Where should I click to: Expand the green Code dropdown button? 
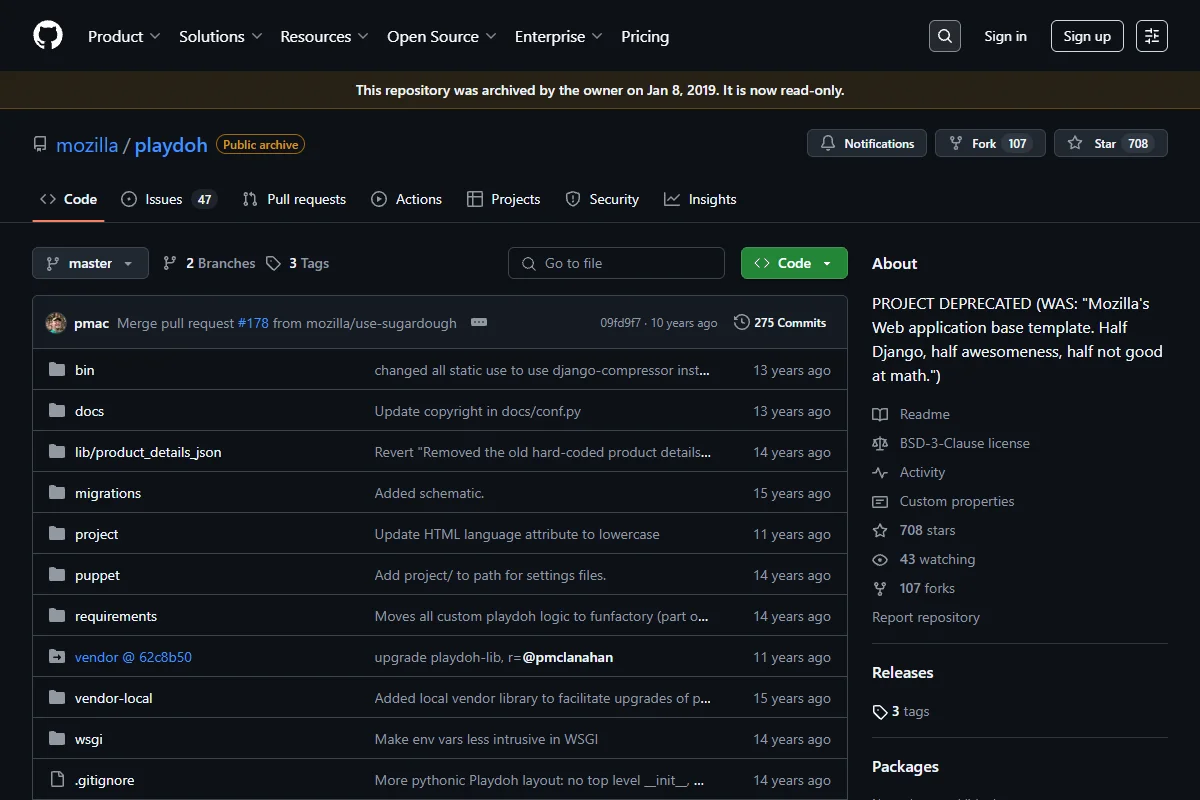point(794,263)
